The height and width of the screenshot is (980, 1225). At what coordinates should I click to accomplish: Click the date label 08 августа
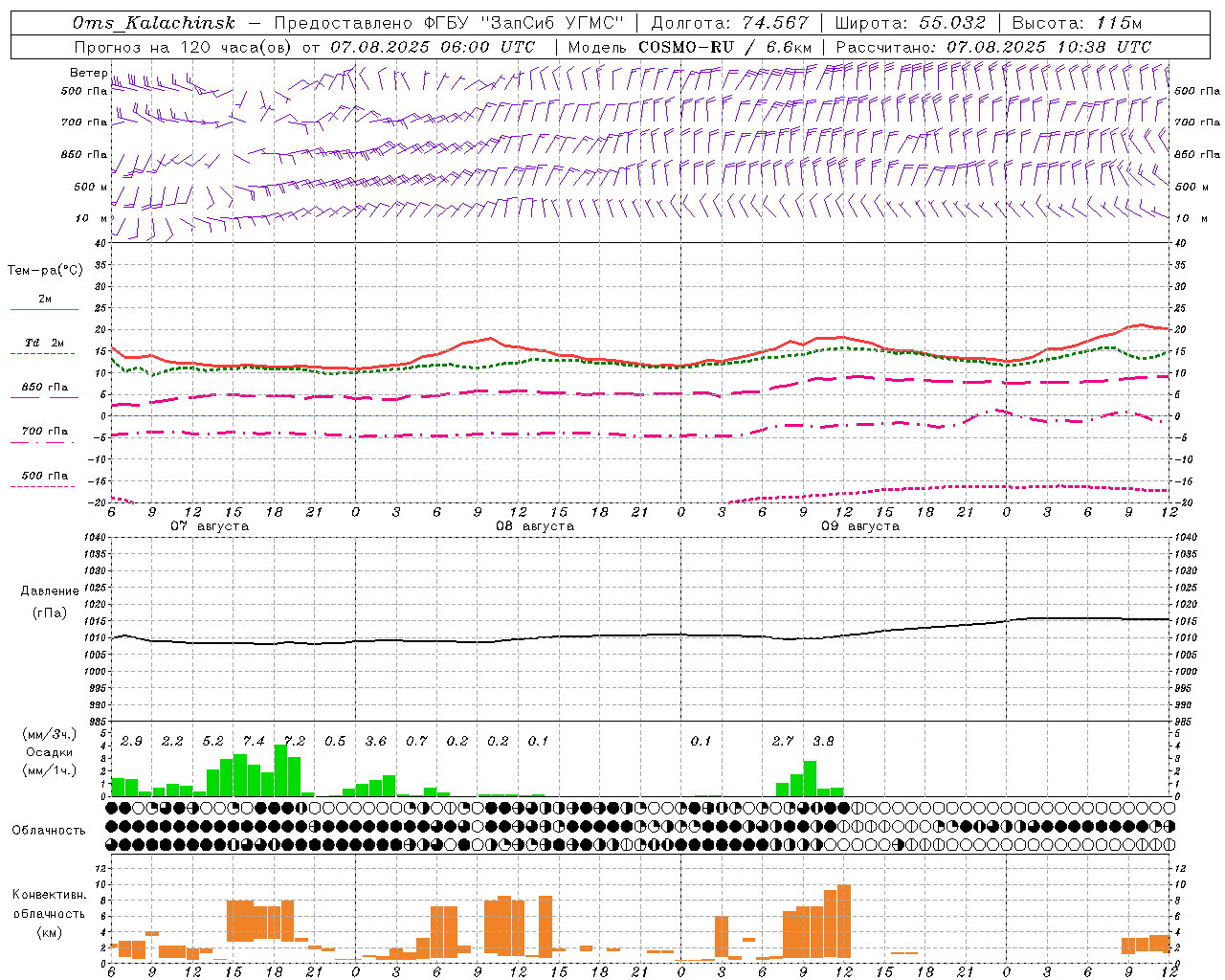(x=535, y=526)
